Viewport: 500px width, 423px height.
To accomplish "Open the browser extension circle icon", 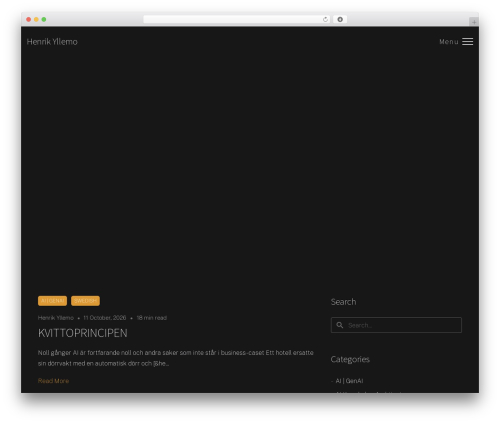I will [340, 19].
